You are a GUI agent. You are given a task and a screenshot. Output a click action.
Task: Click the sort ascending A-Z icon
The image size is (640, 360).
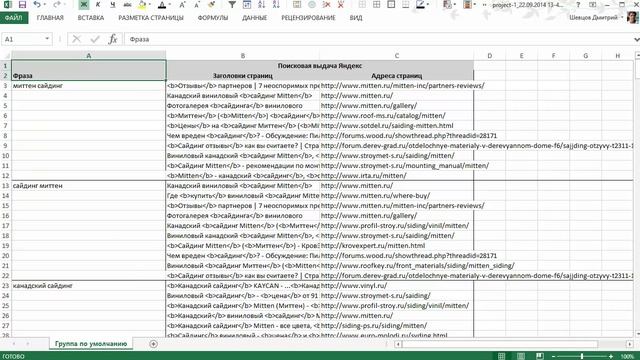coord(262,4)
